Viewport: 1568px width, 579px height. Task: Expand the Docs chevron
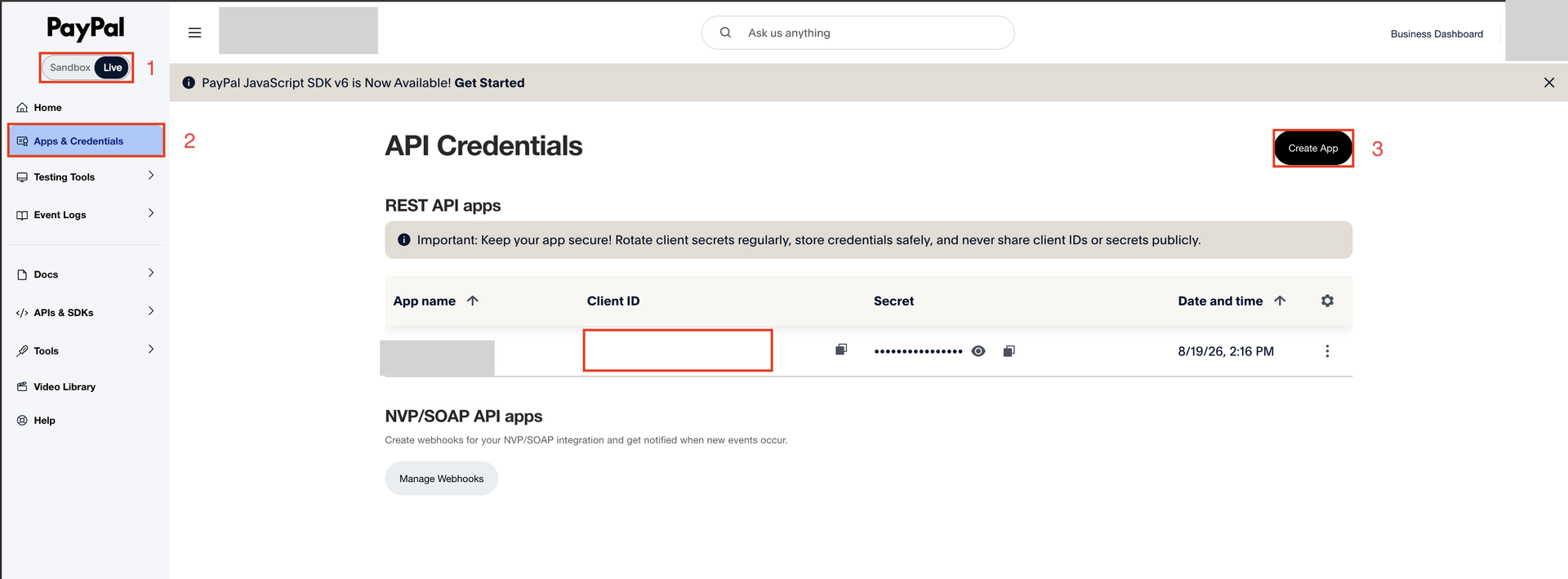point(151,273)
